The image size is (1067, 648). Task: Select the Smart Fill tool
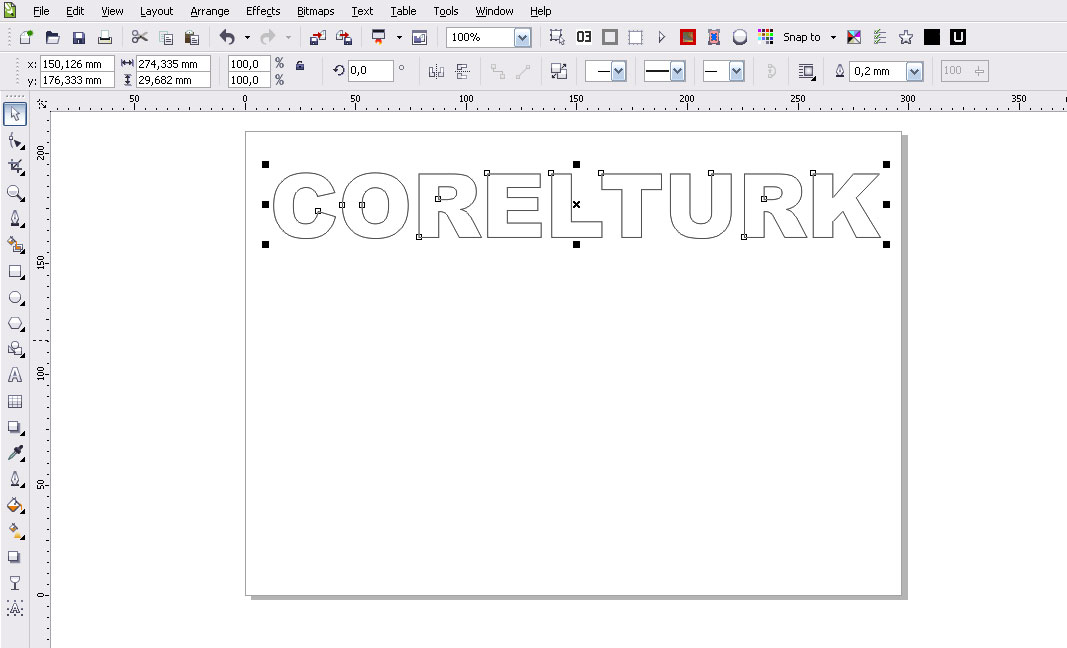pos(15,245)
